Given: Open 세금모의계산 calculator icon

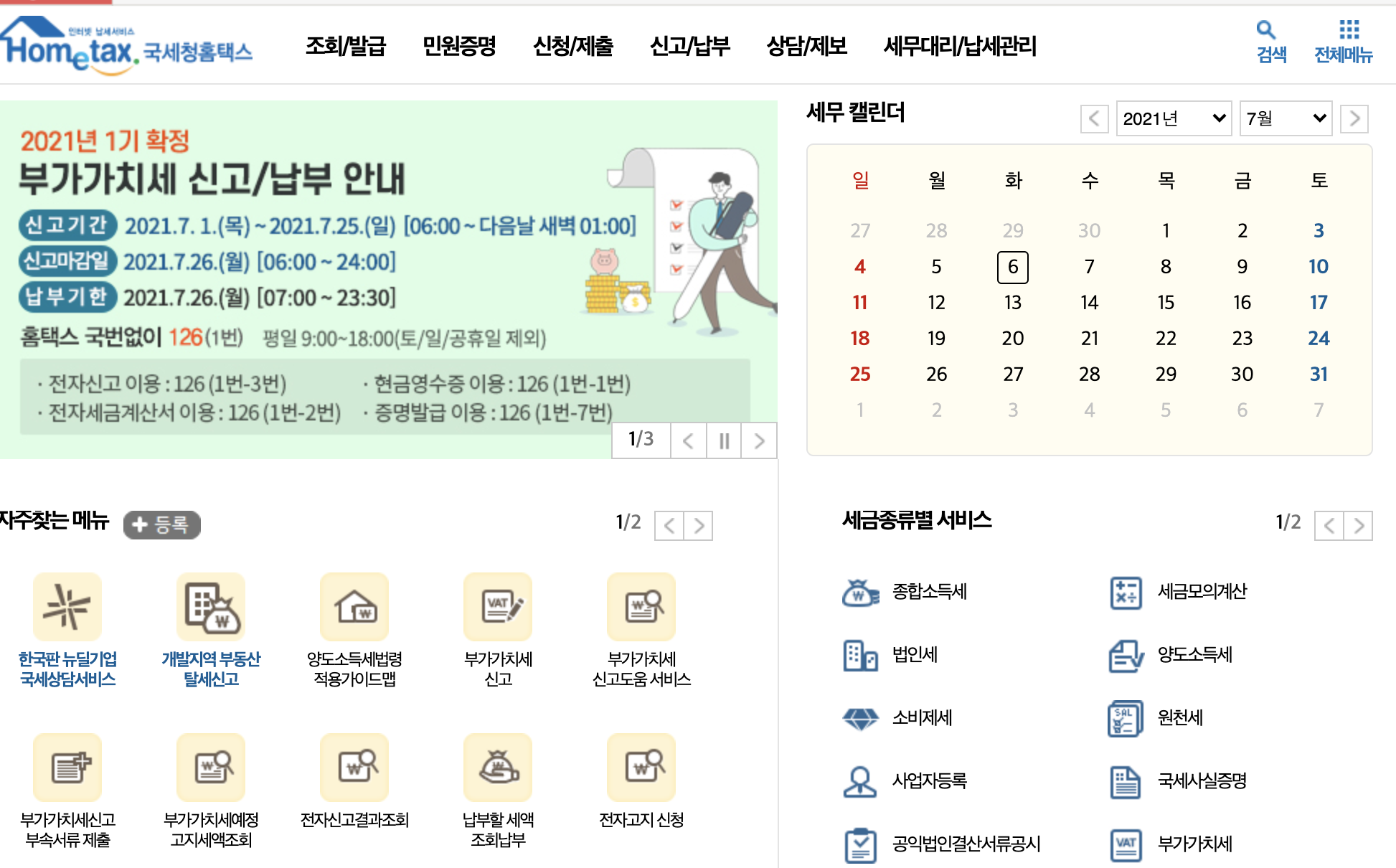Looking at the screenshot, I should pos(1126,593).
